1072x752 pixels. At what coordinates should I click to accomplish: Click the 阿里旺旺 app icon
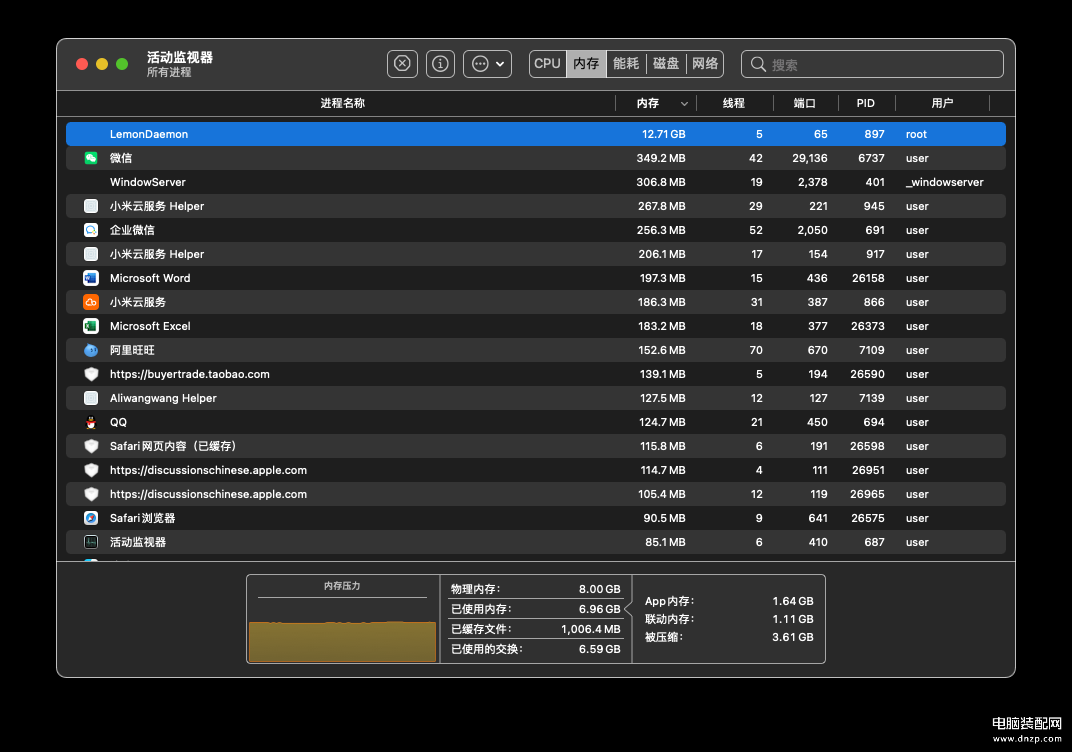pos(91,350)
